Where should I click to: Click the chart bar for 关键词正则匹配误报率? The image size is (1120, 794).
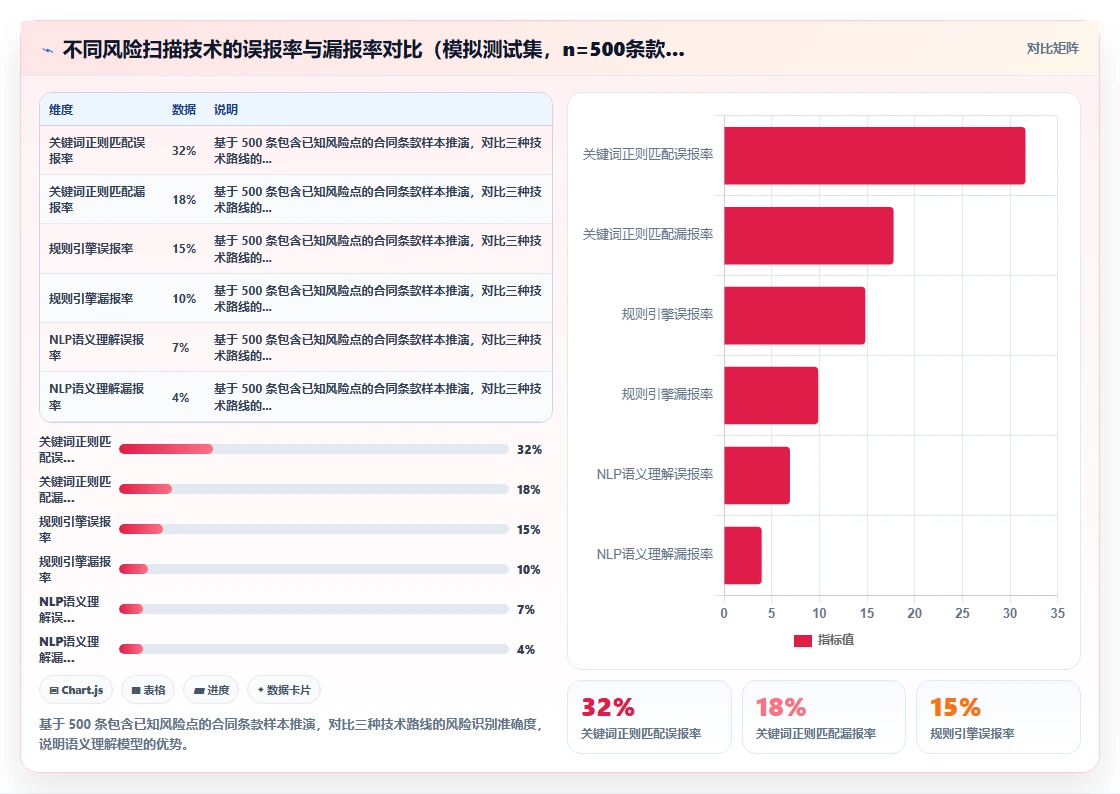(x=874, y=156)
